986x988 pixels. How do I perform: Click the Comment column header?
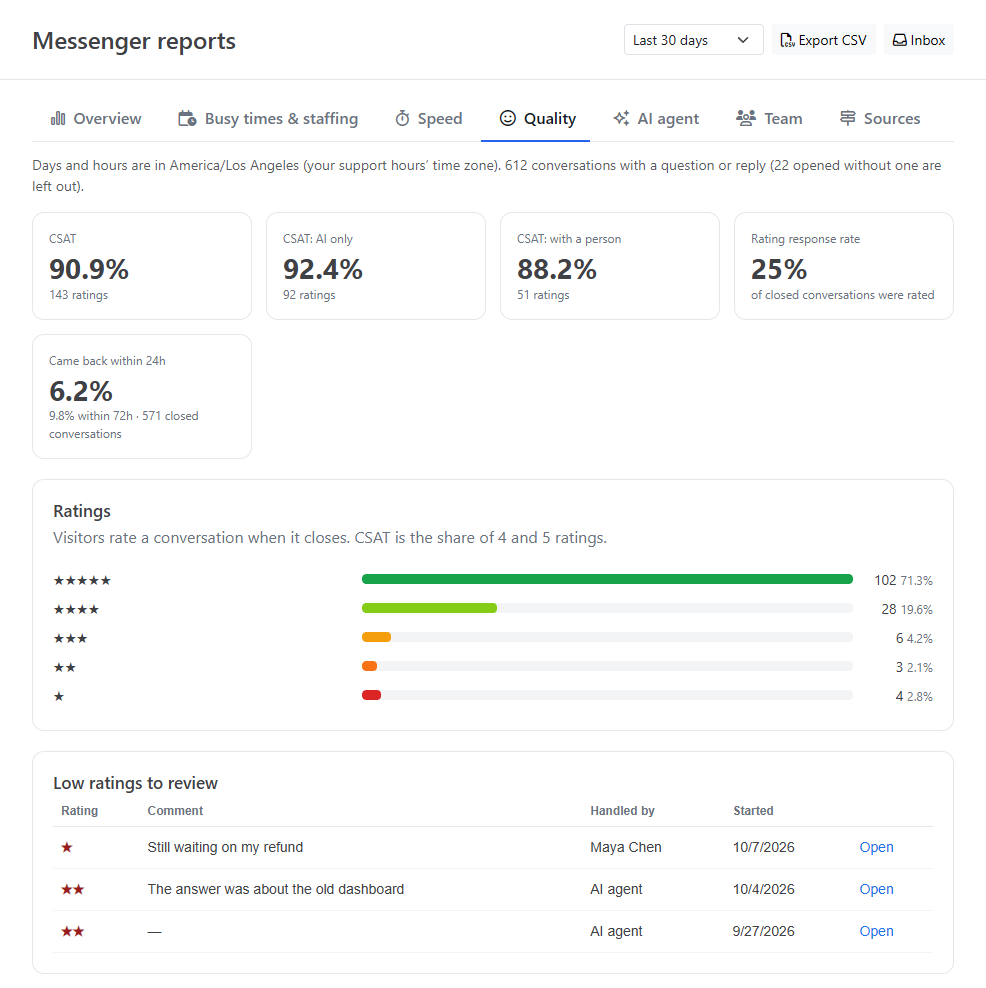tap(175, 811)
